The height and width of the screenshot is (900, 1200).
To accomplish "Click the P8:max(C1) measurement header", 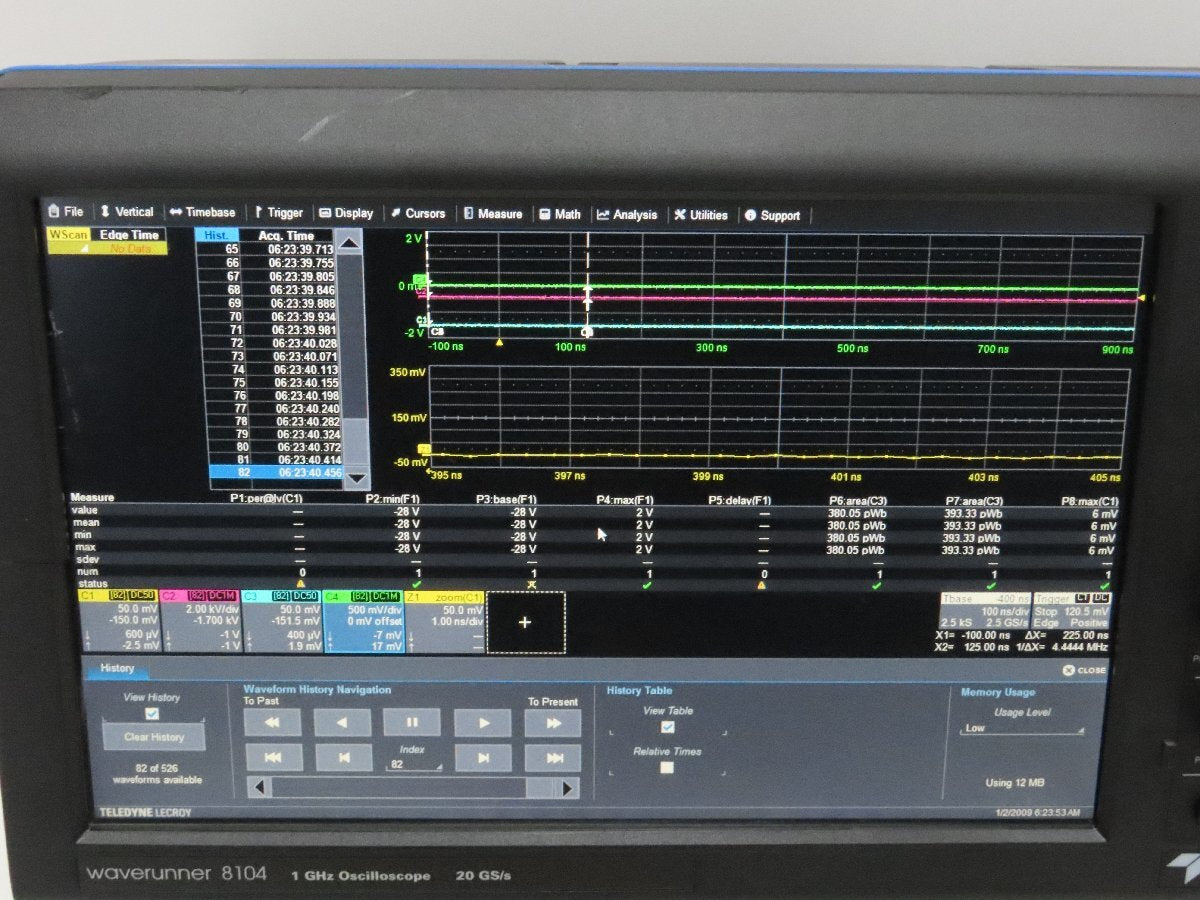I will pyautogui.click(x=1090, y=500).
